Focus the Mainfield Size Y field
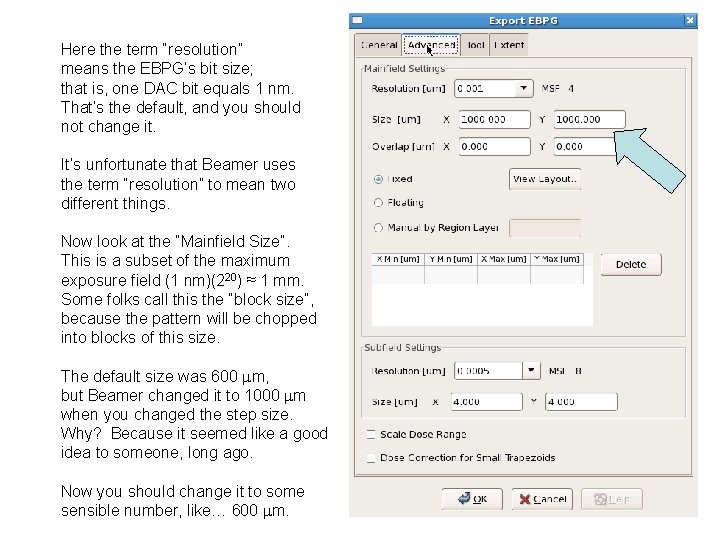Viewport: 720px width, 540px height. [x=589, y=119]
